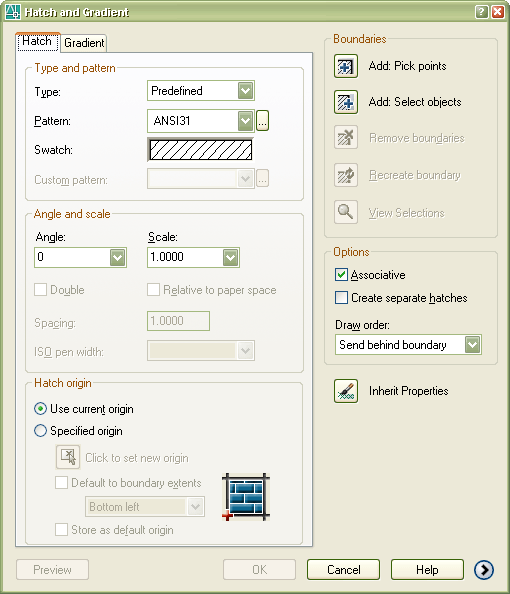Click the hatch origin brick preview image
Viewport: 510px width, 594px height.
[246, 497]
